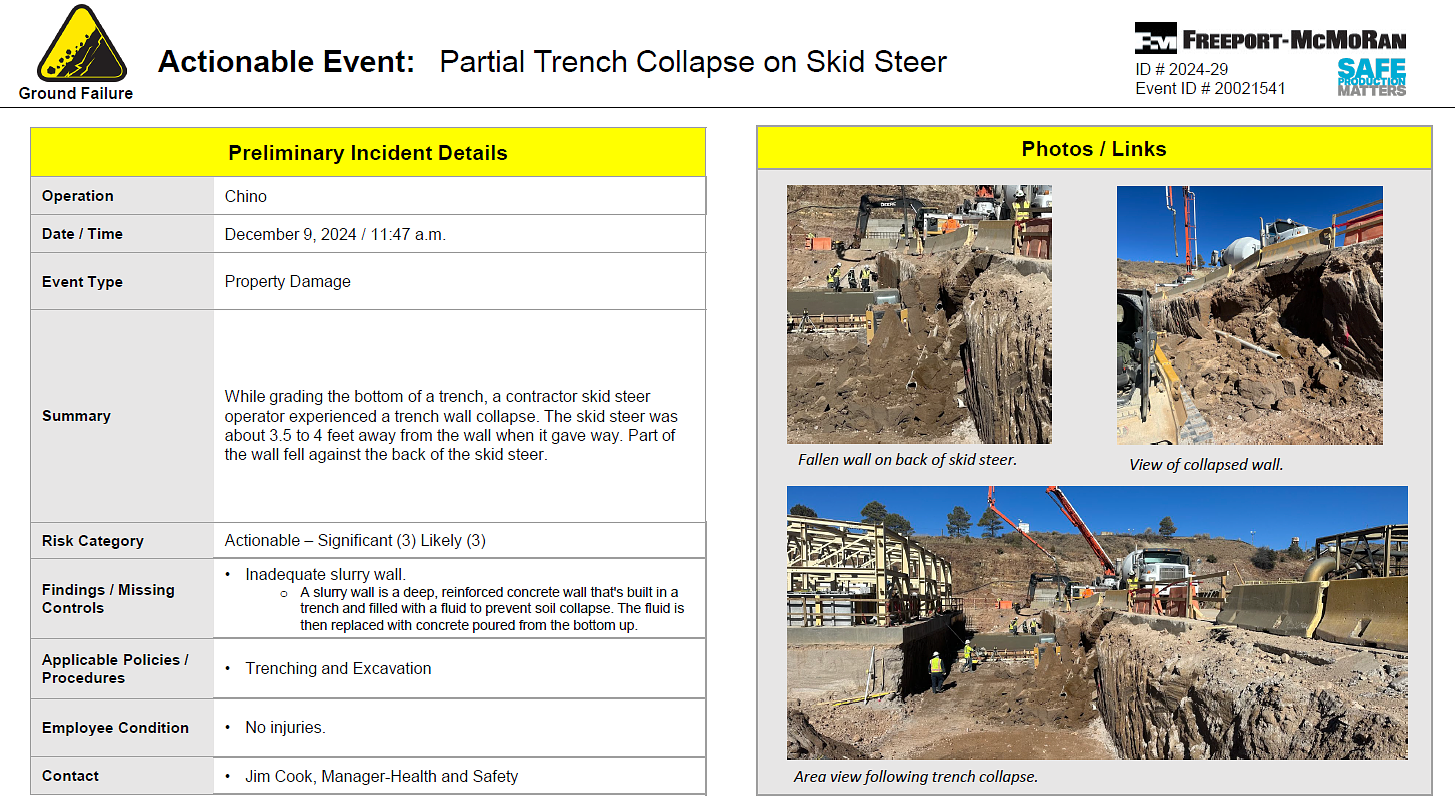
Task: Click the Freeport-McMoRan company logo
Action: click(x=1270, y=39)
